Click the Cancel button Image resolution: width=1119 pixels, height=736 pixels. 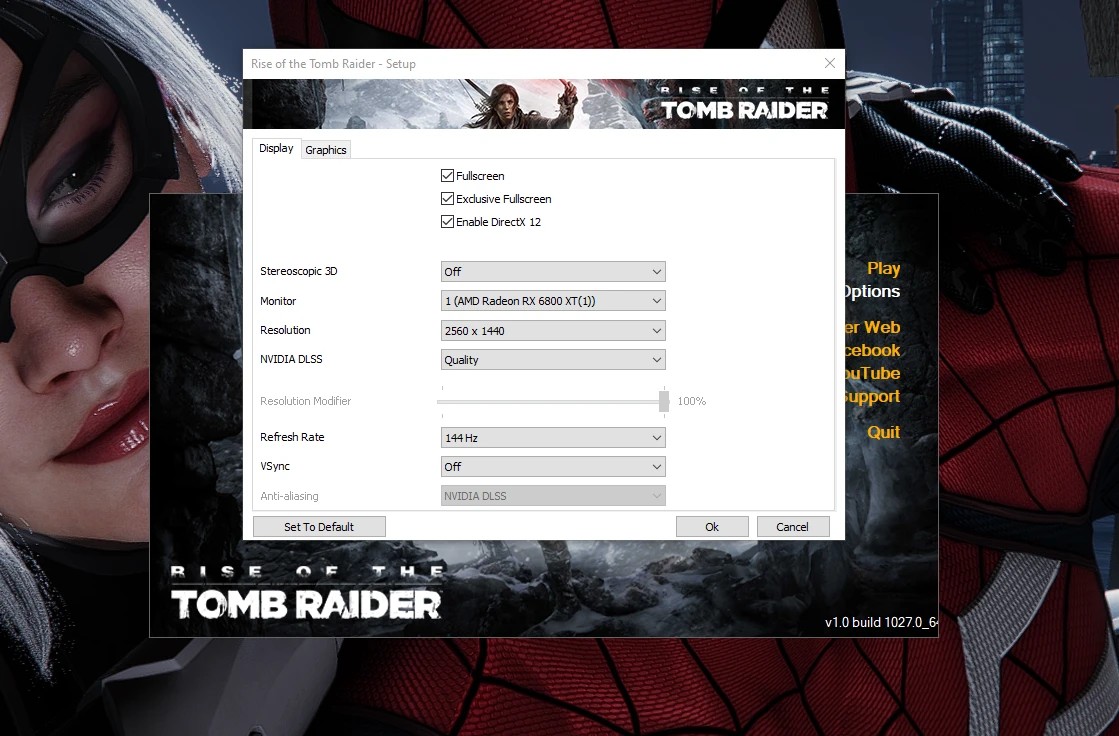tap(792, 527)
